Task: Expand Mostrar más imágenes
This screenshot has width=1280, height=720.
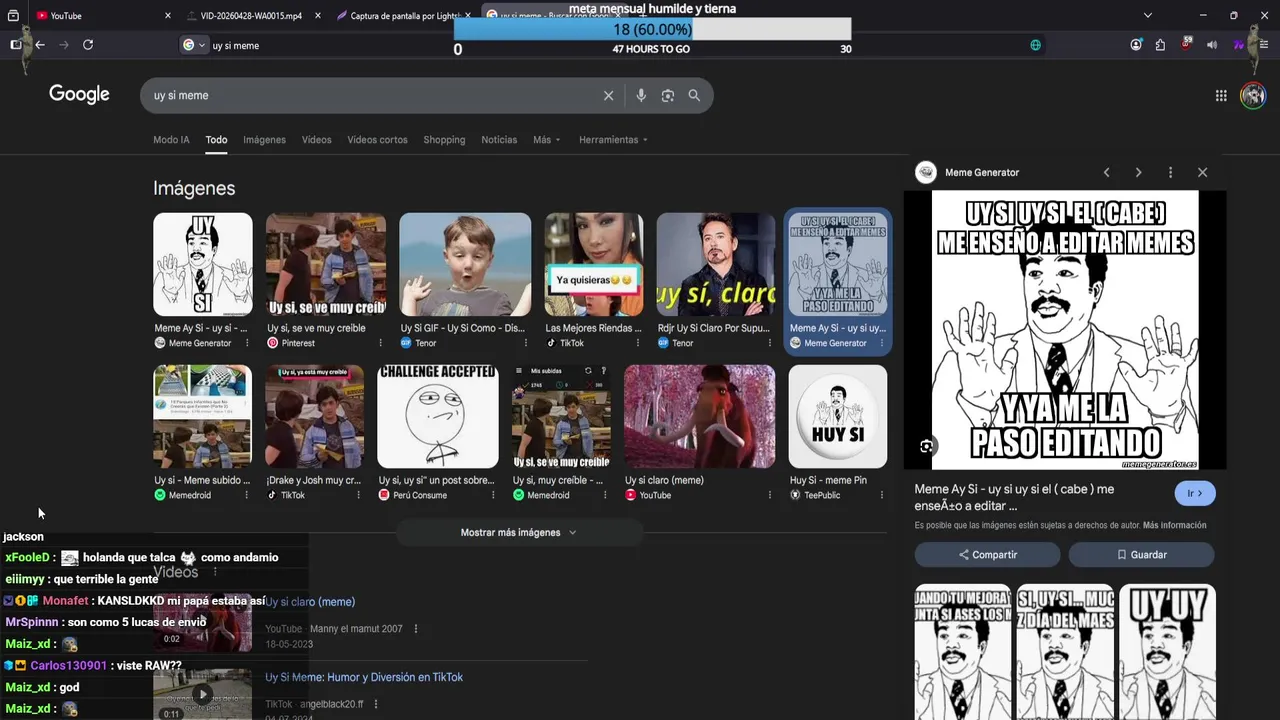Action: click(518, 533)
